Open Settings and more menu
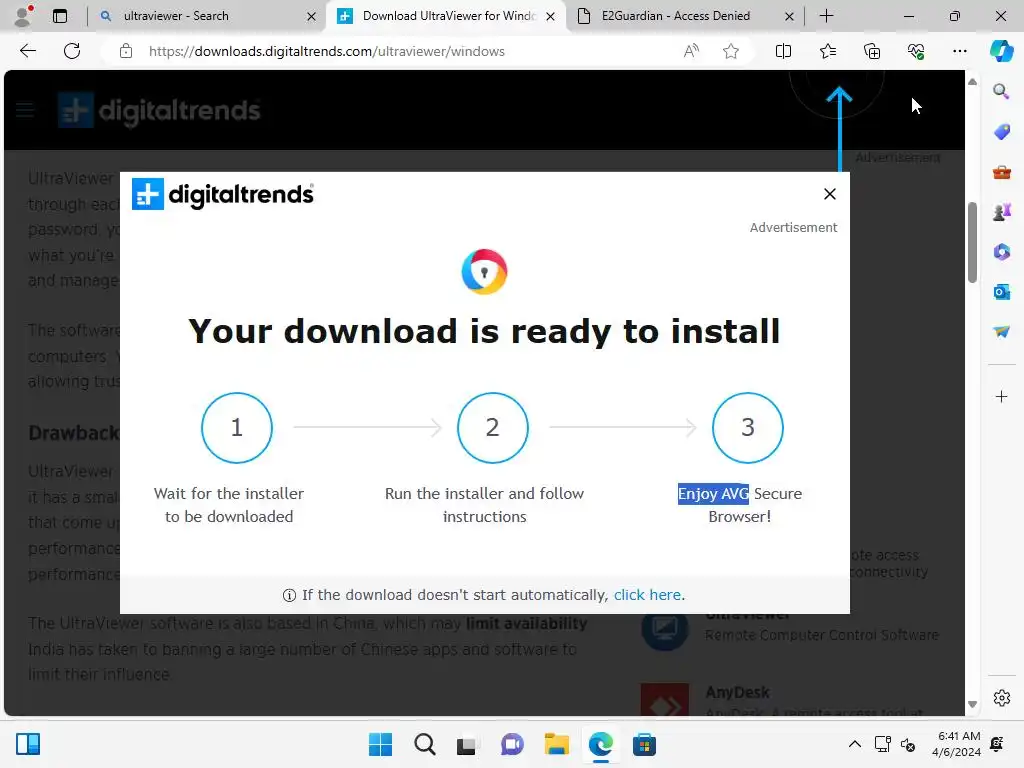 click(x=959, y=51)
